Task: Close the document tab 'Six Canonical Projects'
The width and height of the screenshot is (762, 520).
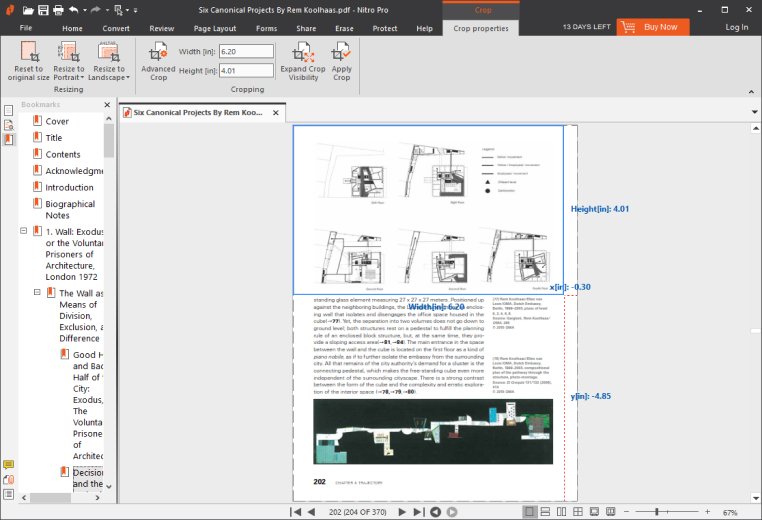Action: click(276, 113)
